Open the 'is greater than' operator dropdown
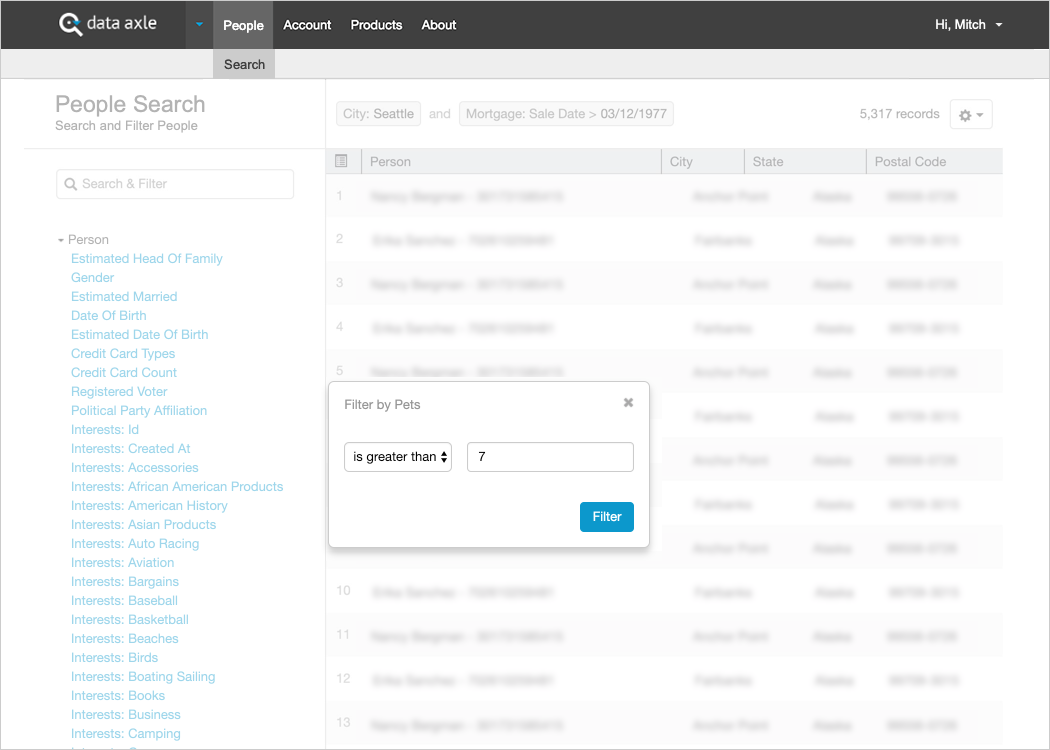The image size is (1050, 750). [x=398, y=457]
